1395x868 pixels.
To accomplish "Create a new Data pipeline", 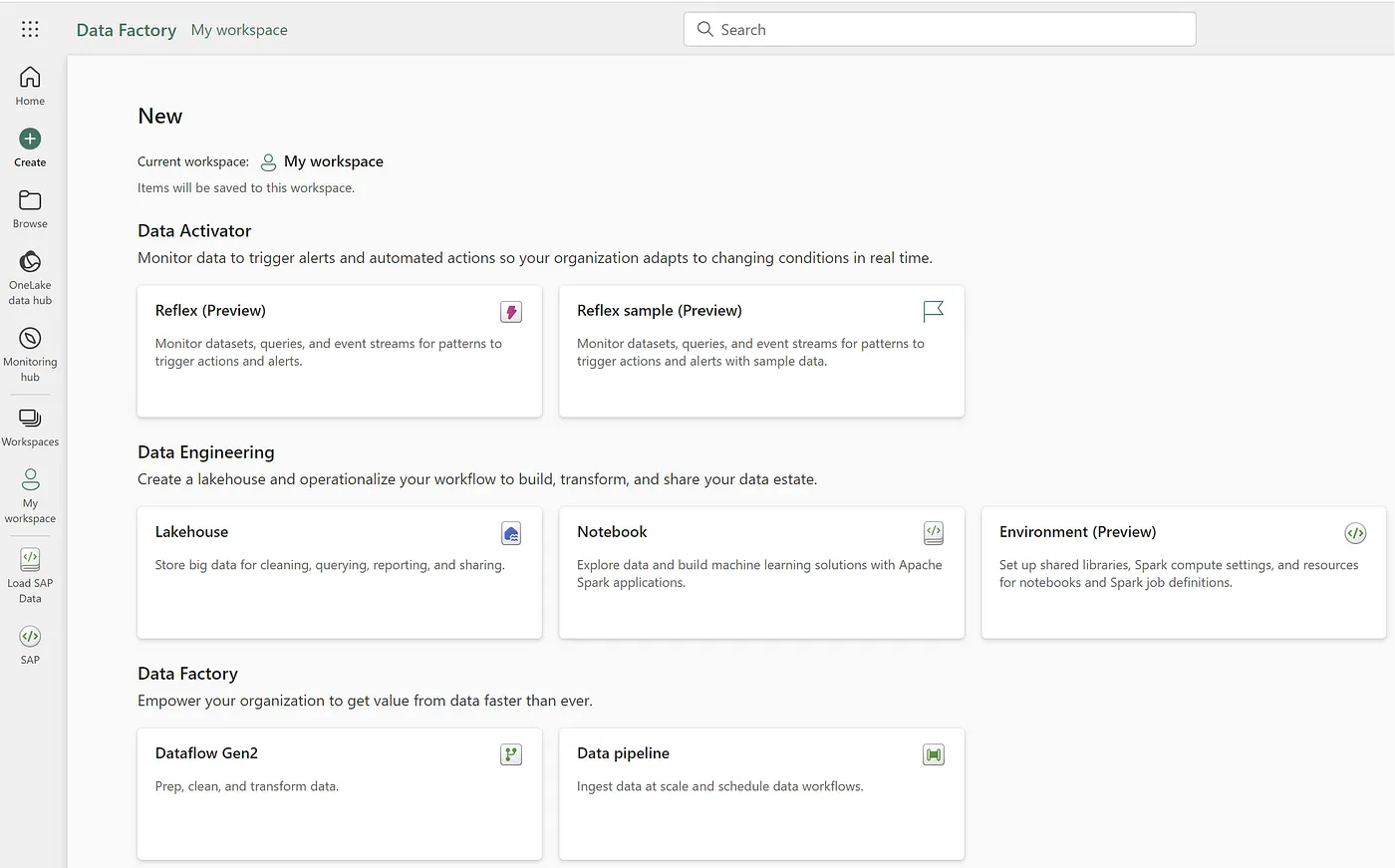I will click(761, 793).
